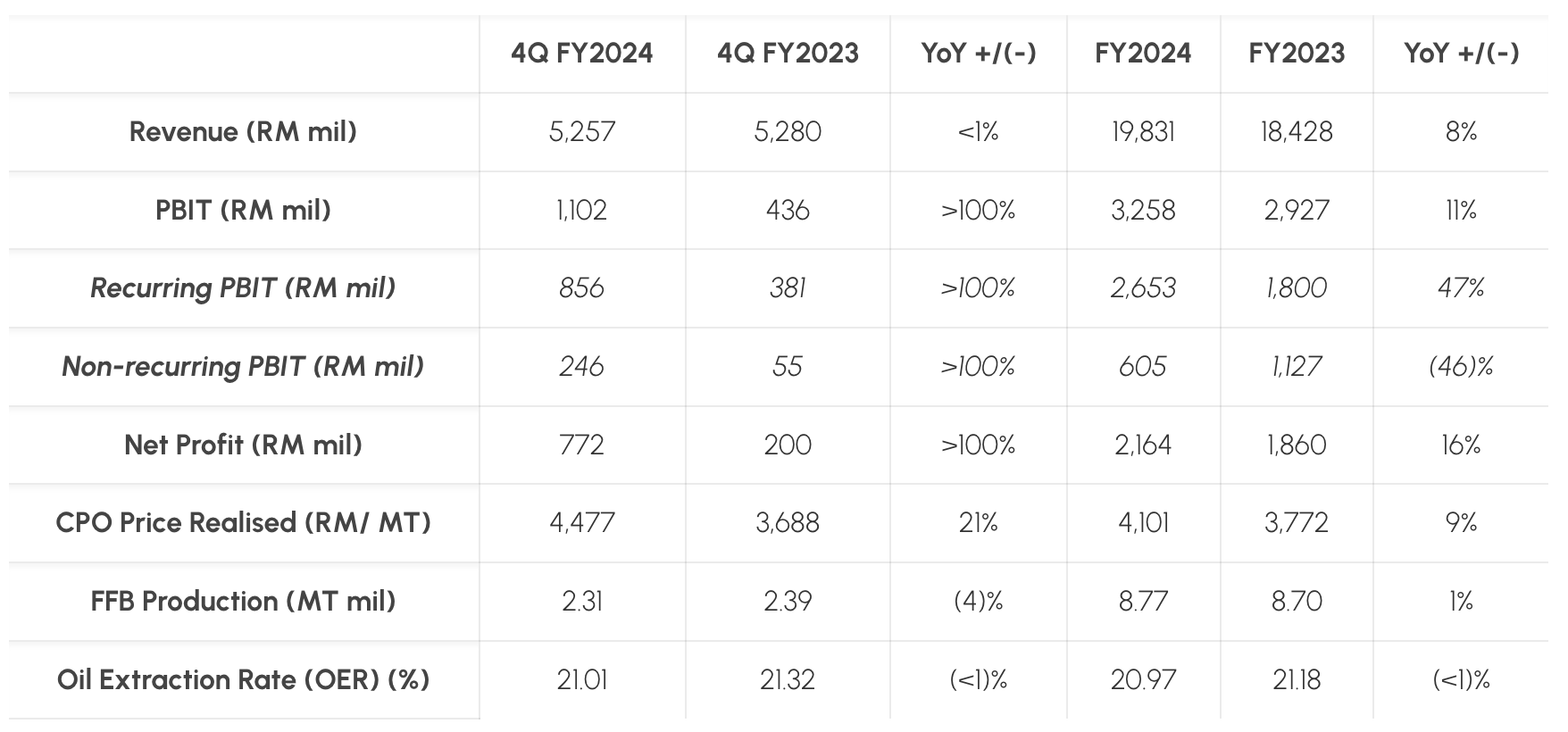
Task: Click the (46)% YoY change cell
Action: pyautogui.click(x=1461, y=367)
